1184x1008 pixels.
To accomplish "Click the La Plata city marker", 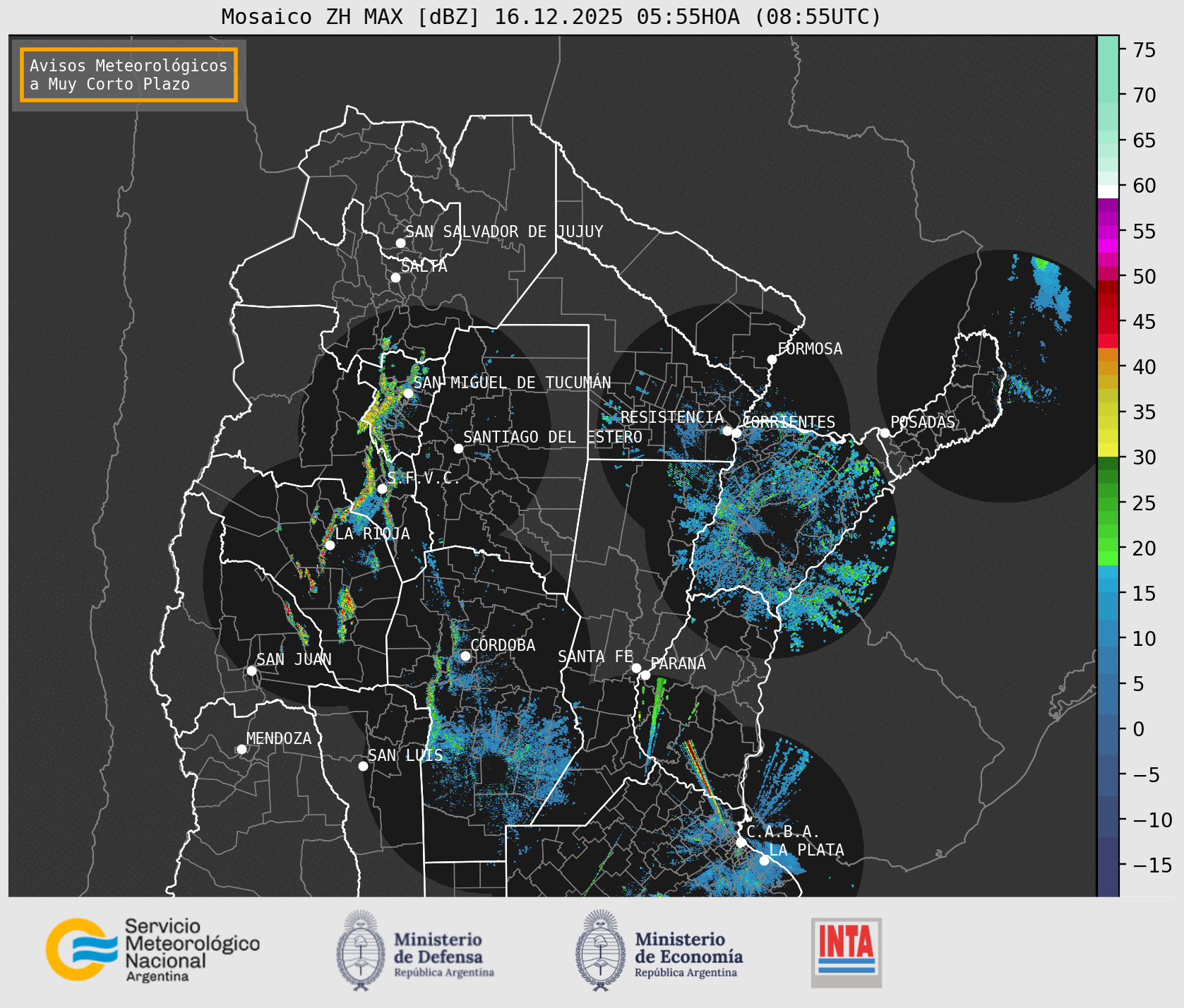I will 764,860.
